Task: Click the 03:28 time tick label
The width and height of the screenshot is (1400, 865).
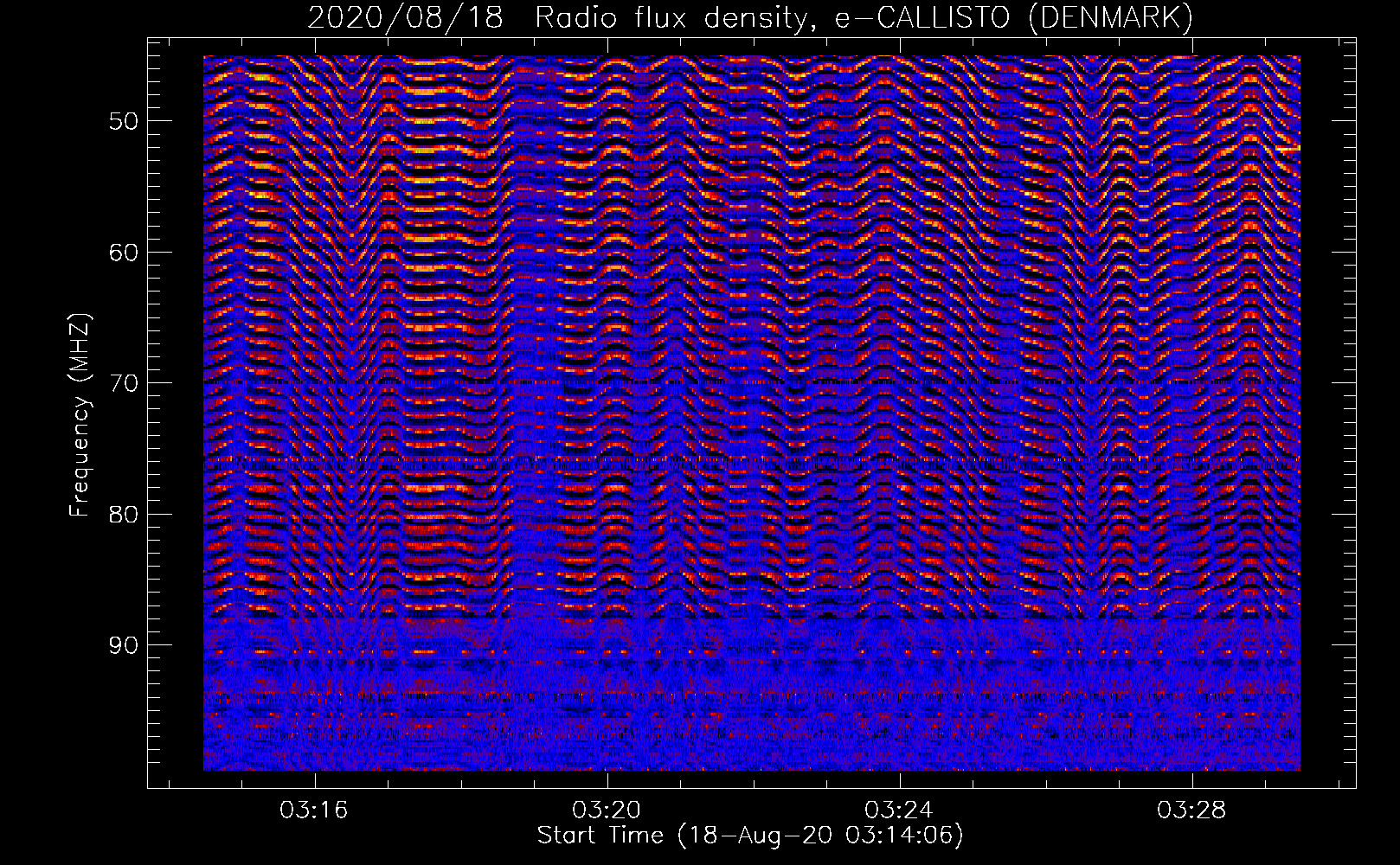Action: click(1191, 810)
